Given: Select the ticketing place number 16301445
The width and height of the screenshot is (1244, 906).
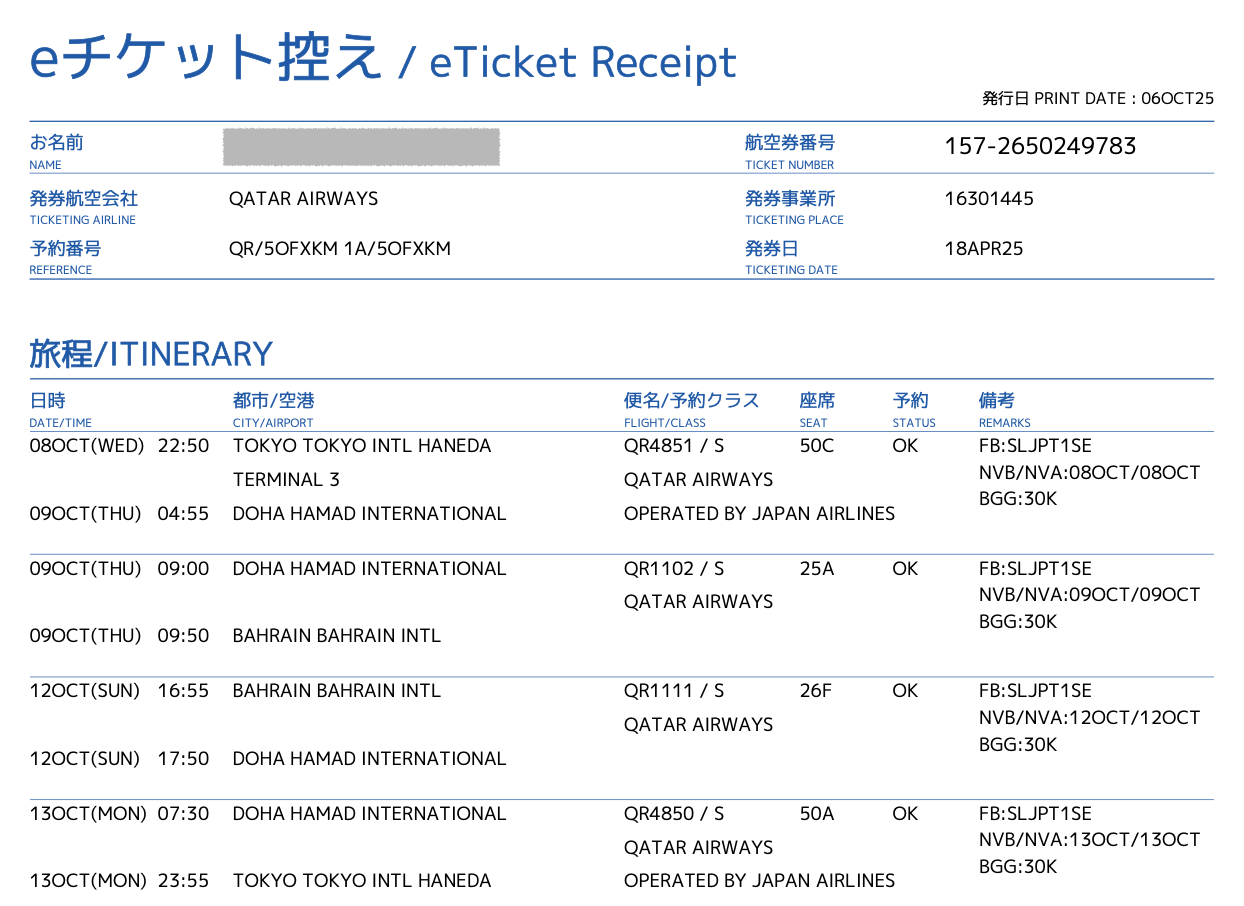Looking at the screenshot, I should [x=988, y=198].
